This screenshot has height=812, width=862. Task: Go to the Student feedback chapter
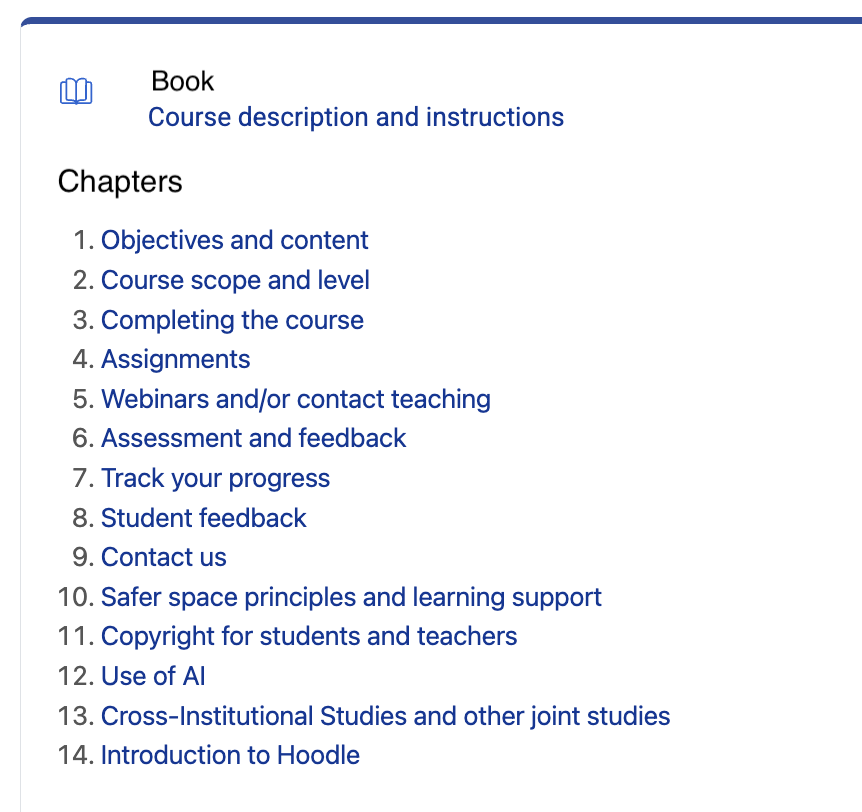tap(203, 518)
